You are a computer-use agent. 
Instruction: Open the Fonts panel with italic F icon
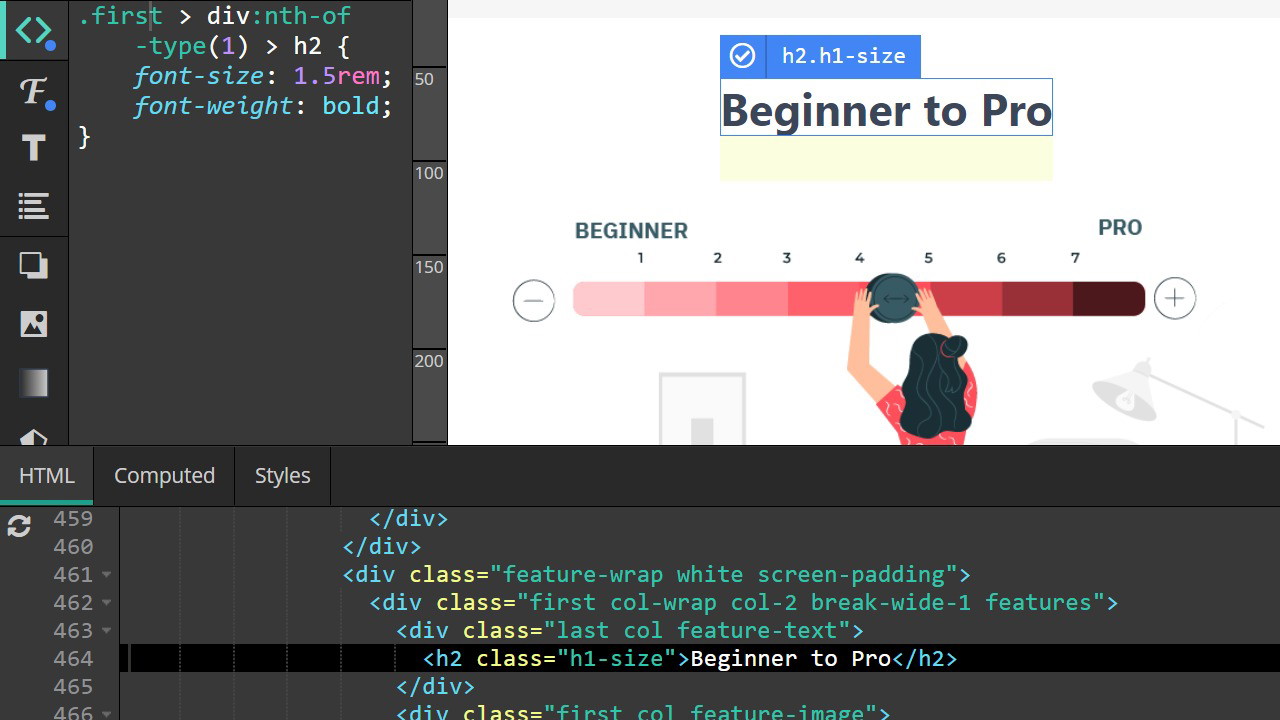tap(34, 91)
